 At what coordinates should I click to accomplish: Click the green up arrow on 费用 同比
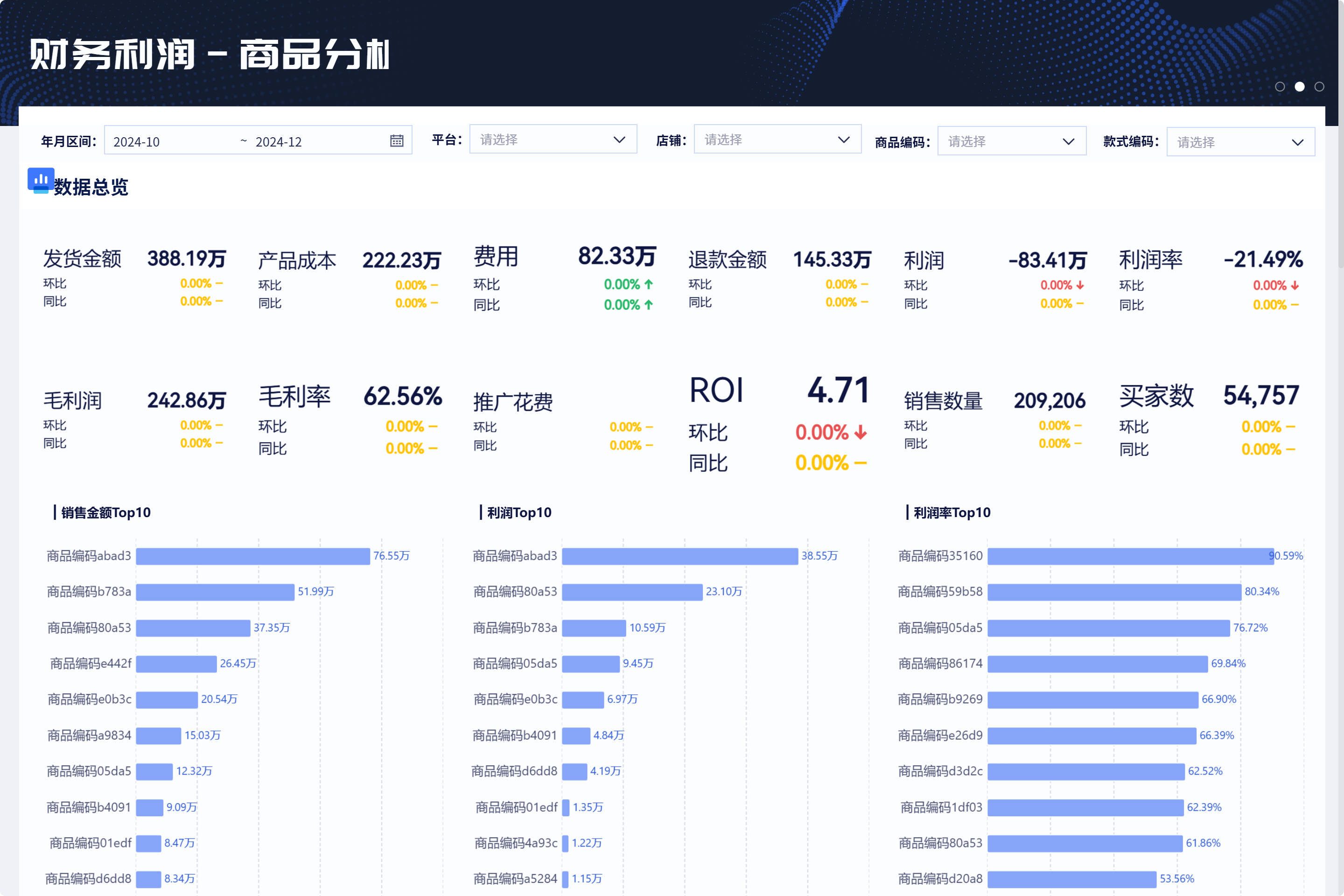649,305
